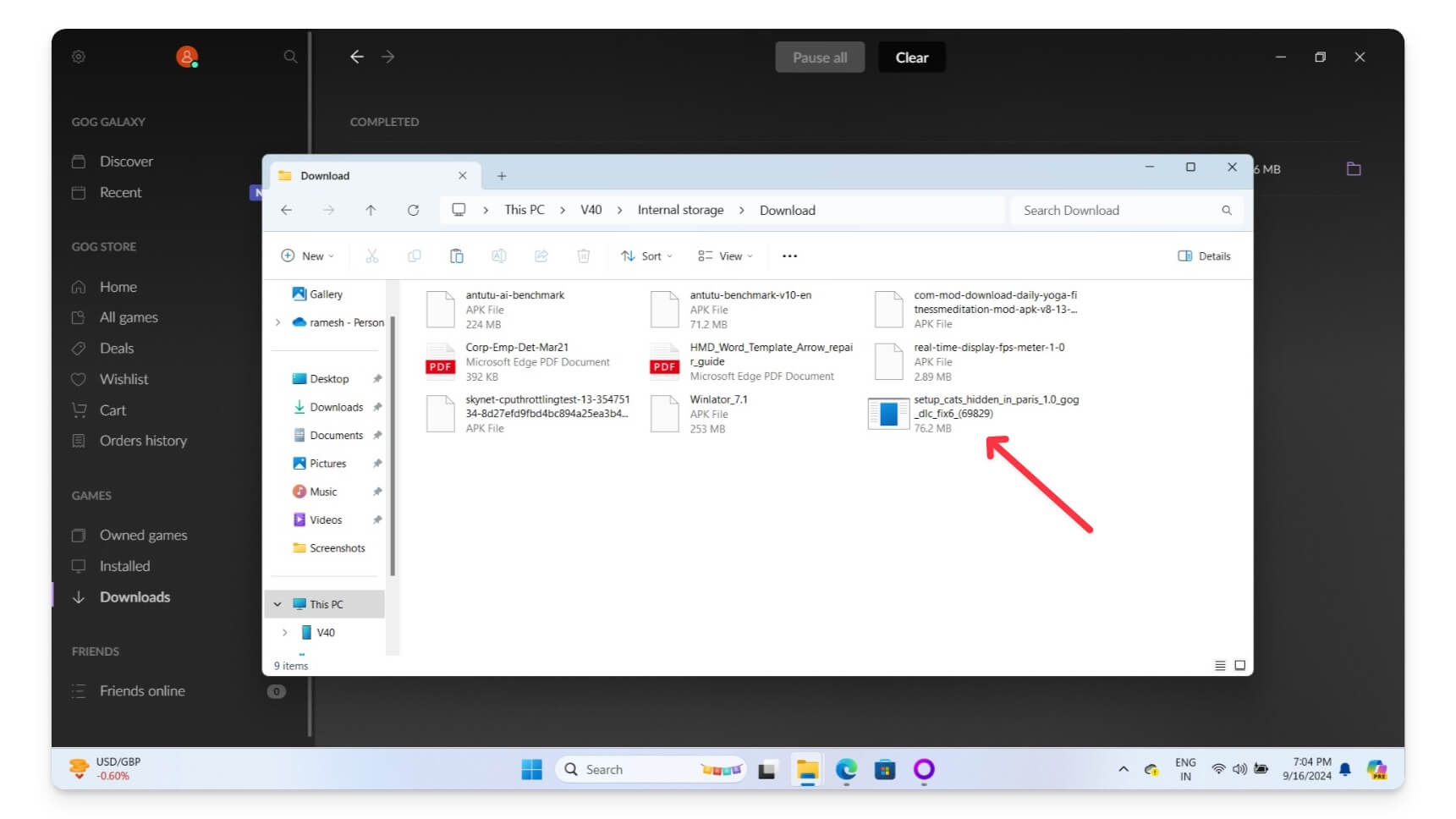Open Microsoft Edge from the taskbar
This screenshot has width=1456, height=819.
(846, 769)
